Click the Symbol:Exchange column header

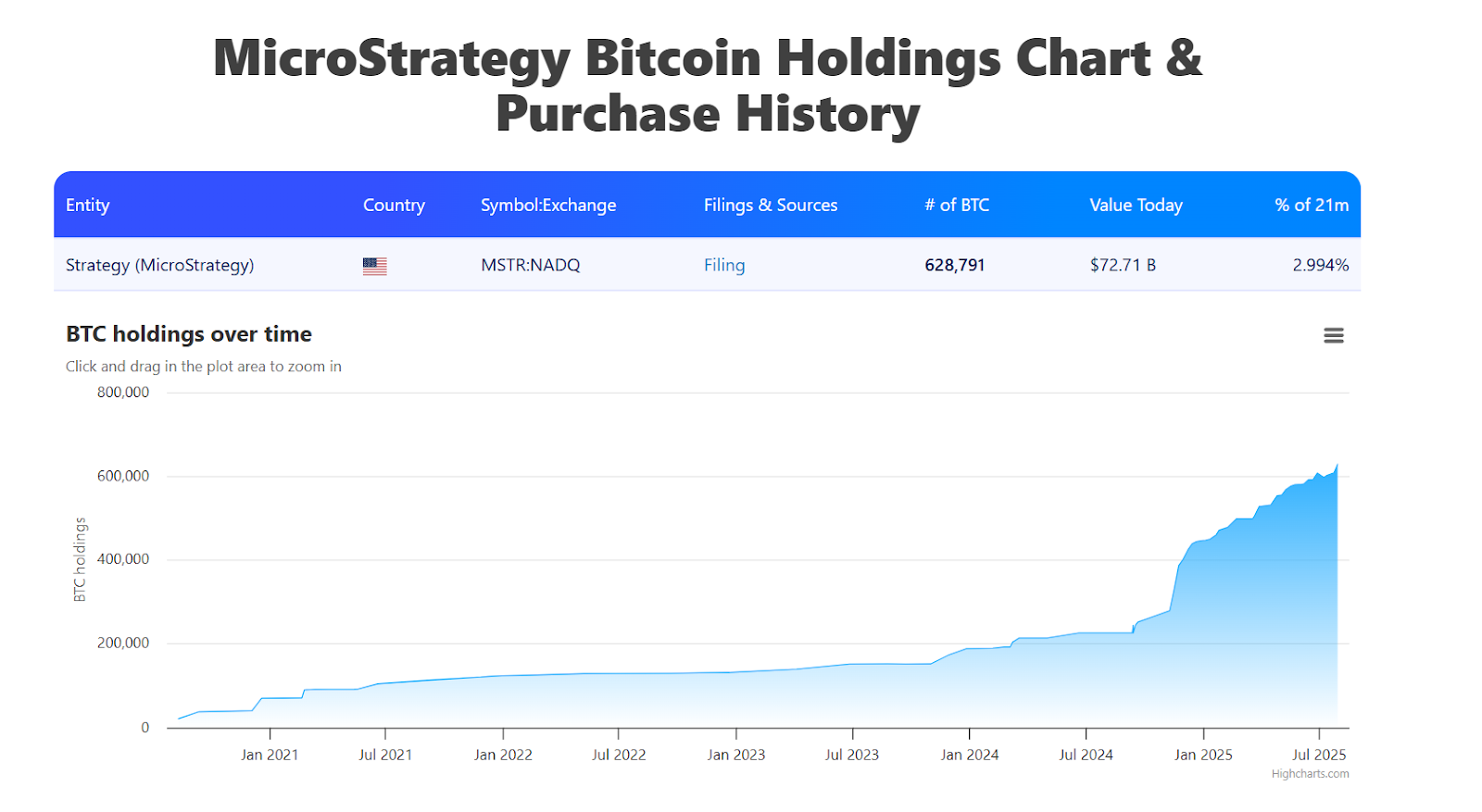[548, 205]
